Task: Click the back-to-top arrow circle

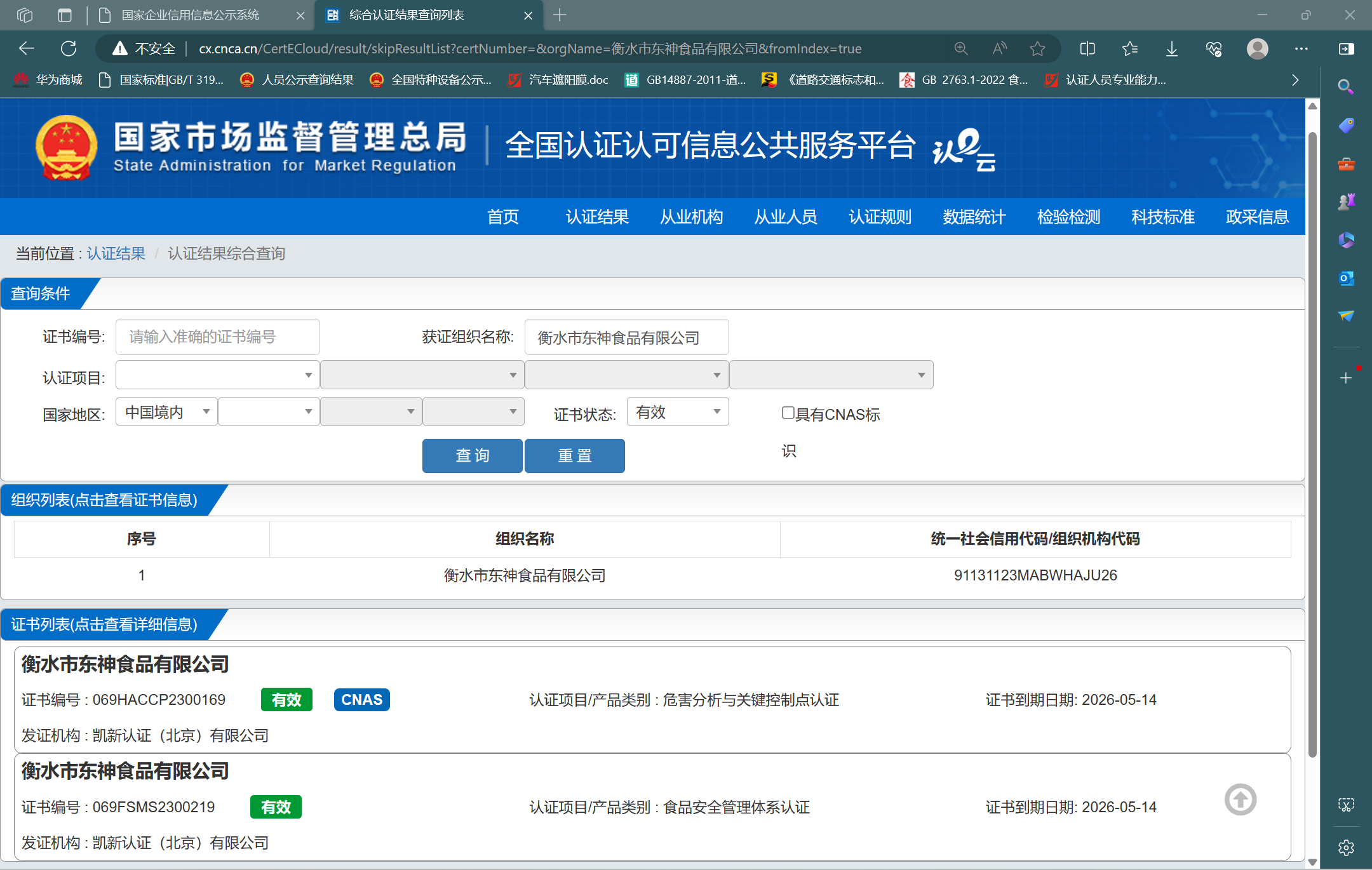Action: (x=1241, y=800)
